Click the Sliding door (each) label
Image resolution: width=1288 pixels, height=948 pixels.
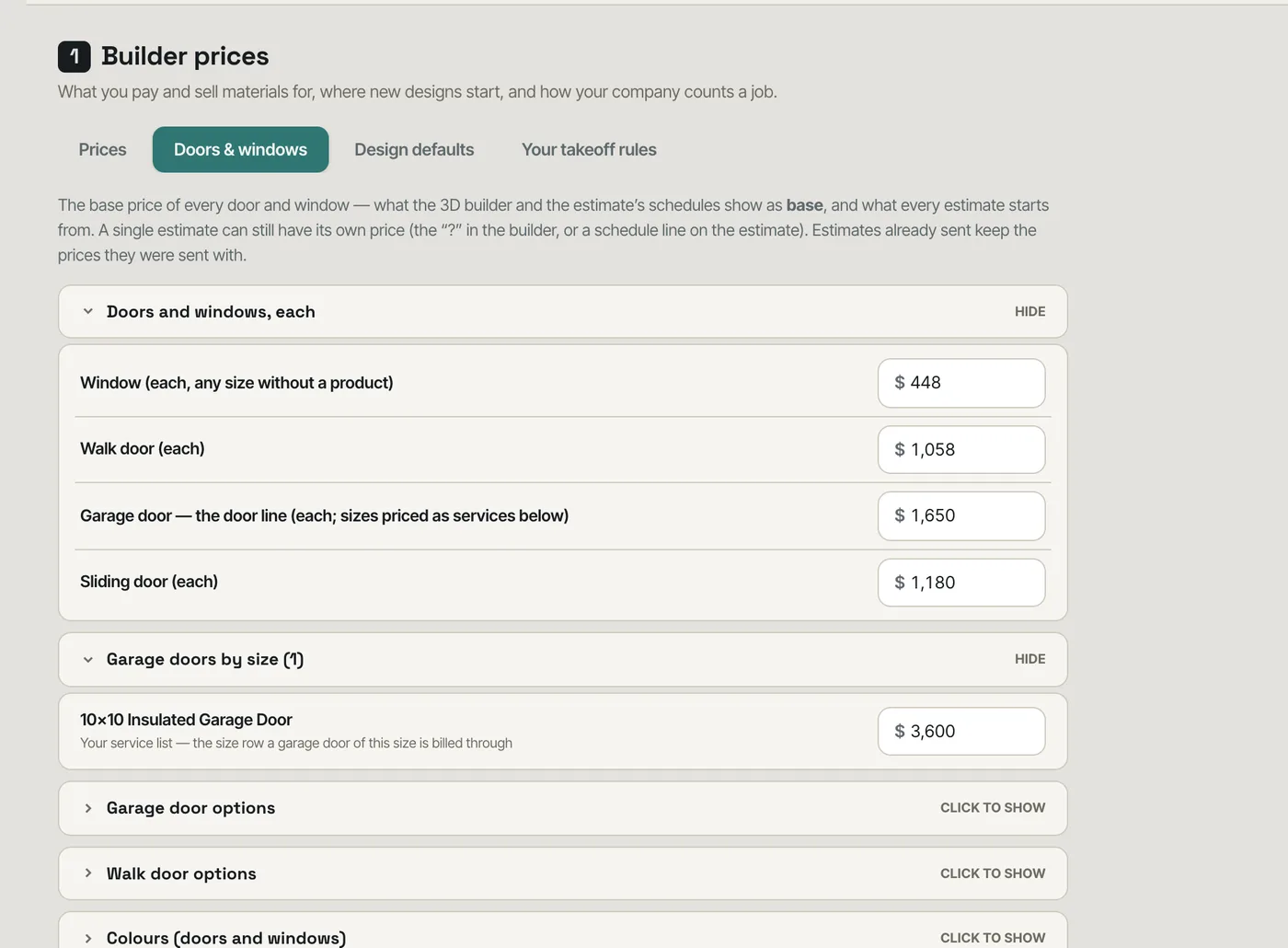point(149,582)
